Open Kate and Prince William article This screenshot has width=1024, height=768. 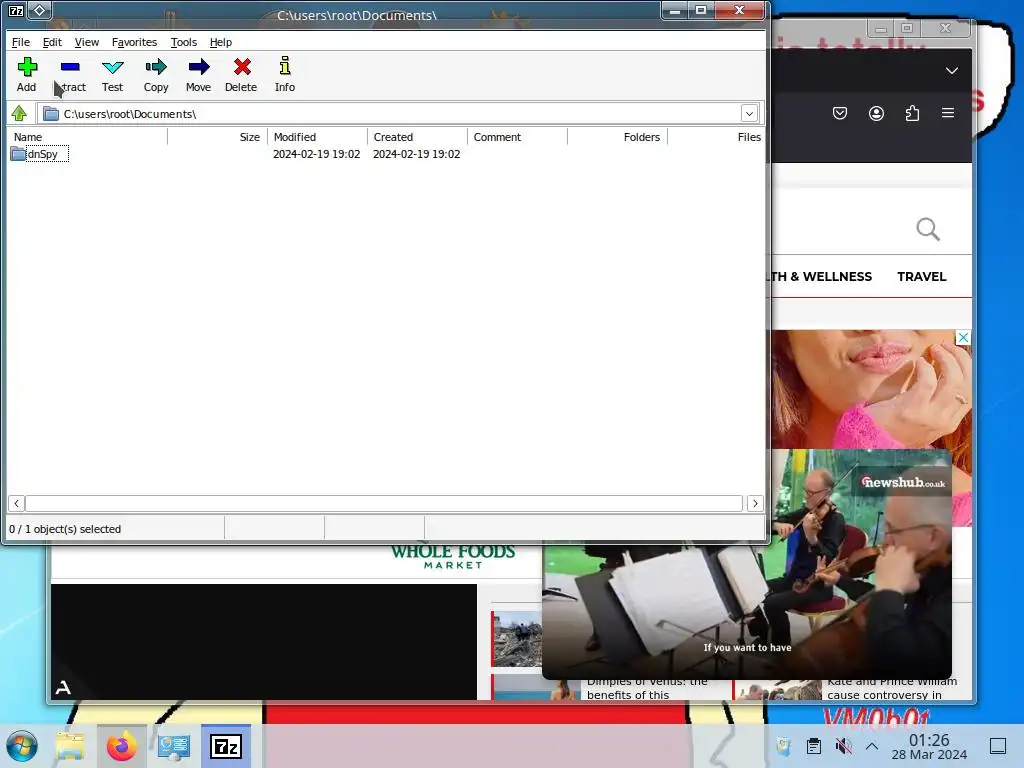tap(892, 688)
